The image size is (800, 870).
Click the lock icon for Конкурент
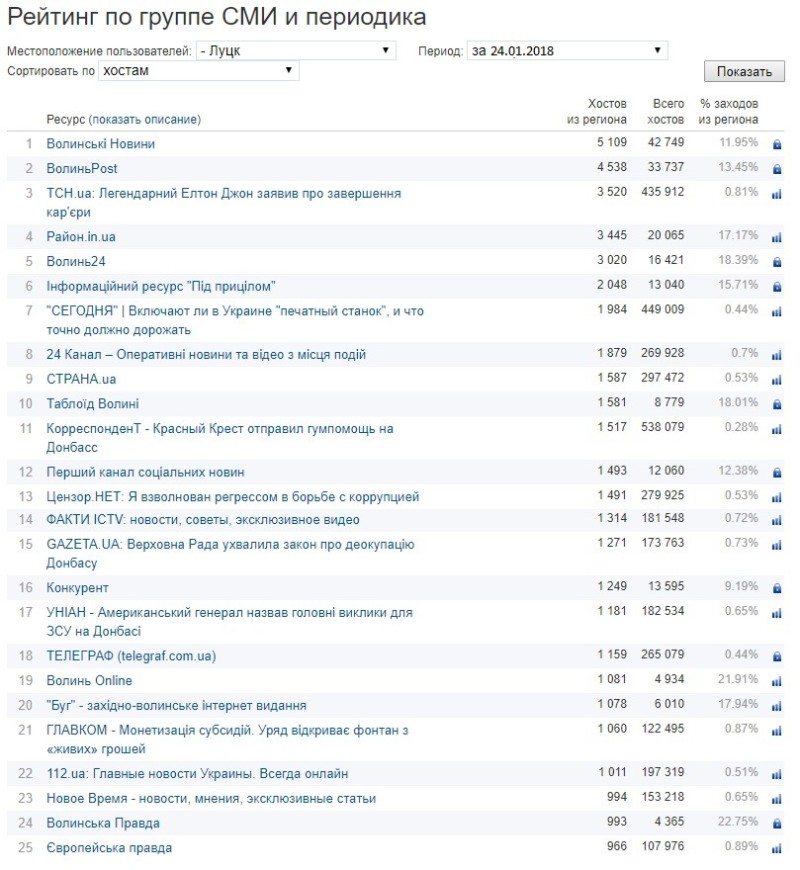776,589
